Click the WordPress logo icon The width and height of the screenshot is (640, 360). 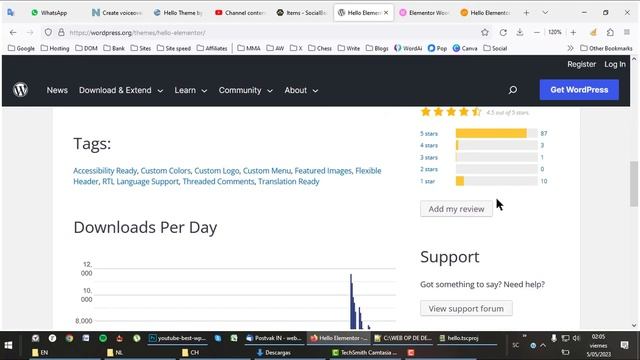tap(20, 90)
